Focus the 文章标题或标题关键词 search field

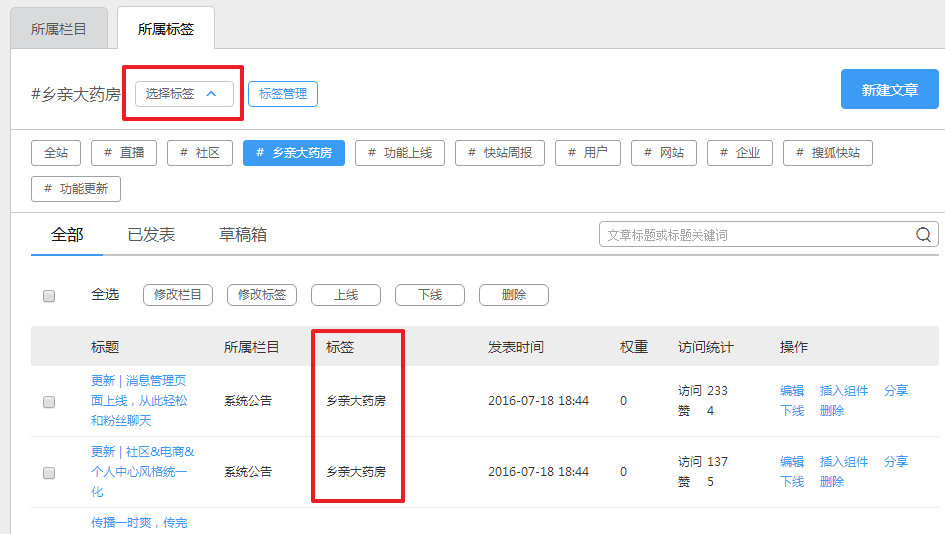click(x=769, y=234)
